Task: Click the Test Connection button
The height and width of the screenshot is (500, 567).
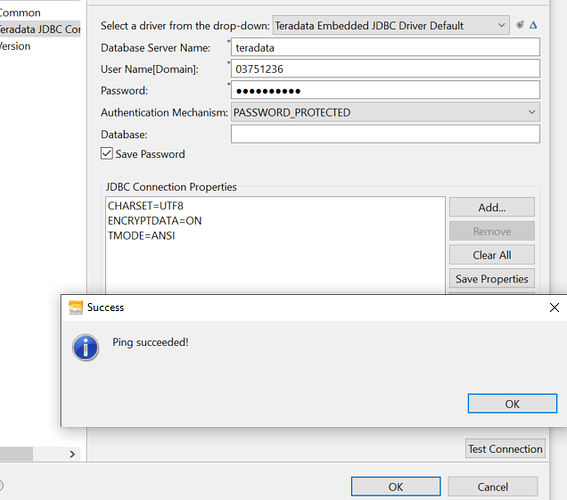Action: (505, 449)
